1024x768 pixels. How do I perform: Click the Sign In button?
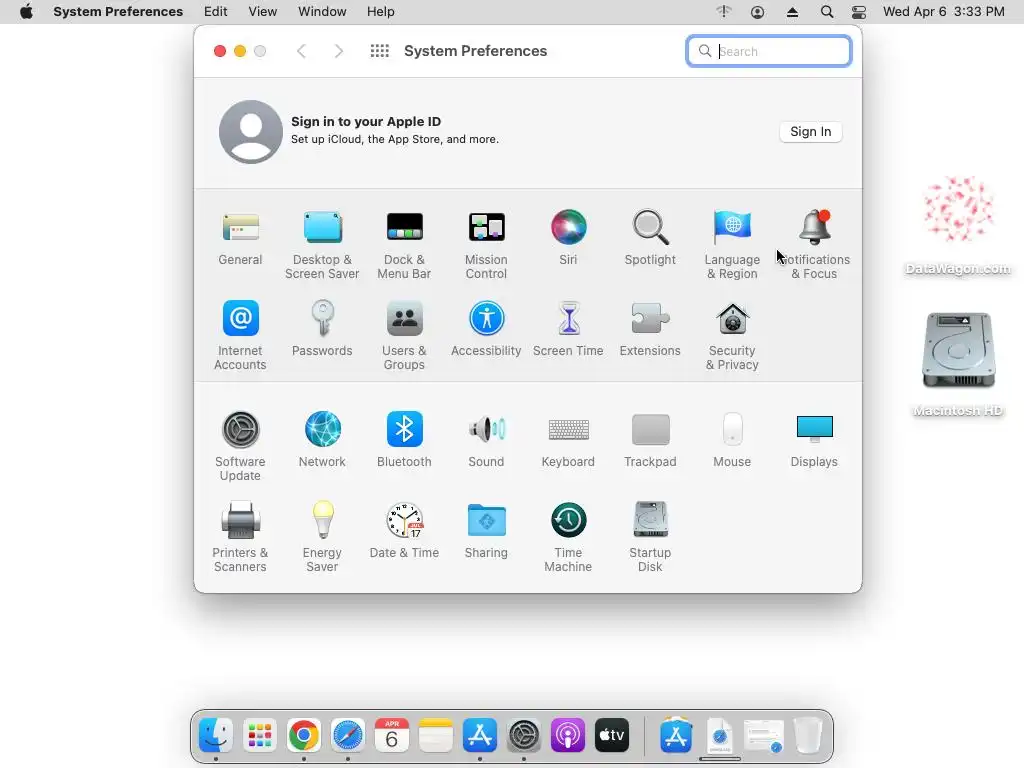pos(810,132)
